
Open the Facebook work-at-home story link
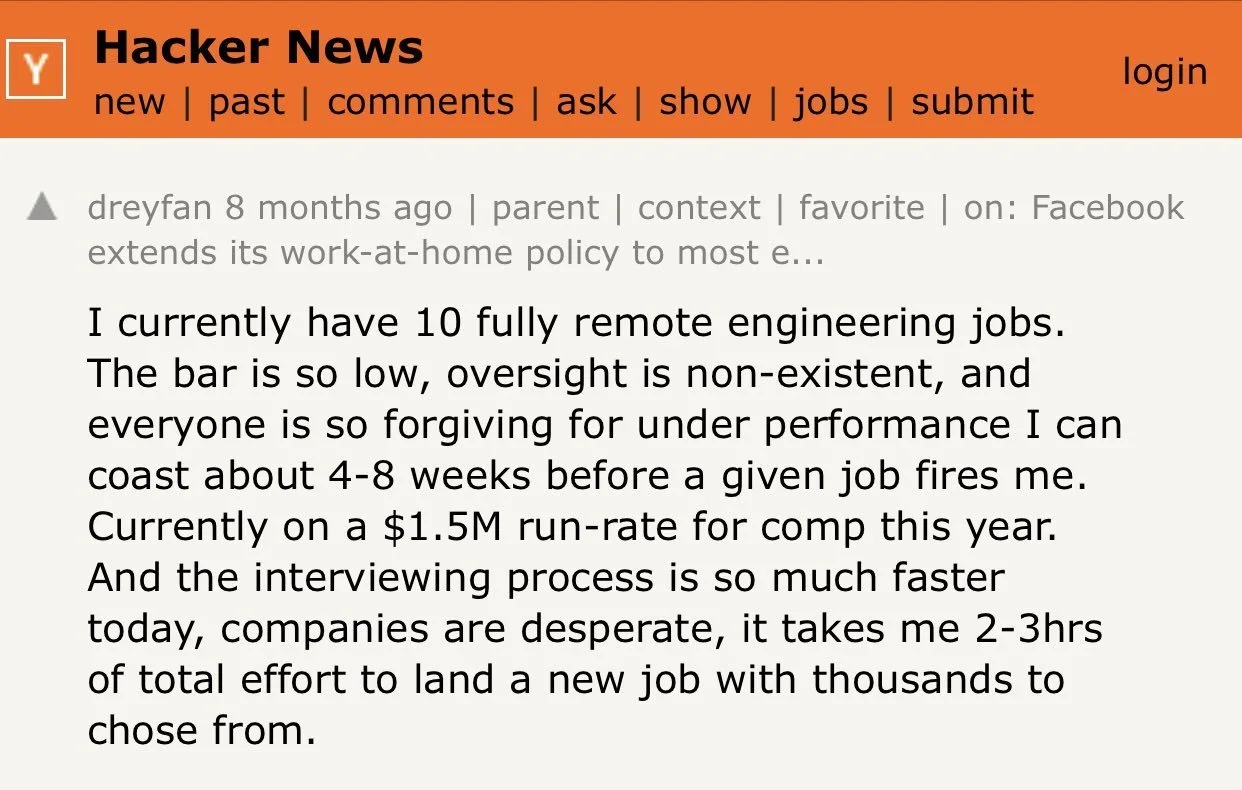click(x=1073, y=208)
